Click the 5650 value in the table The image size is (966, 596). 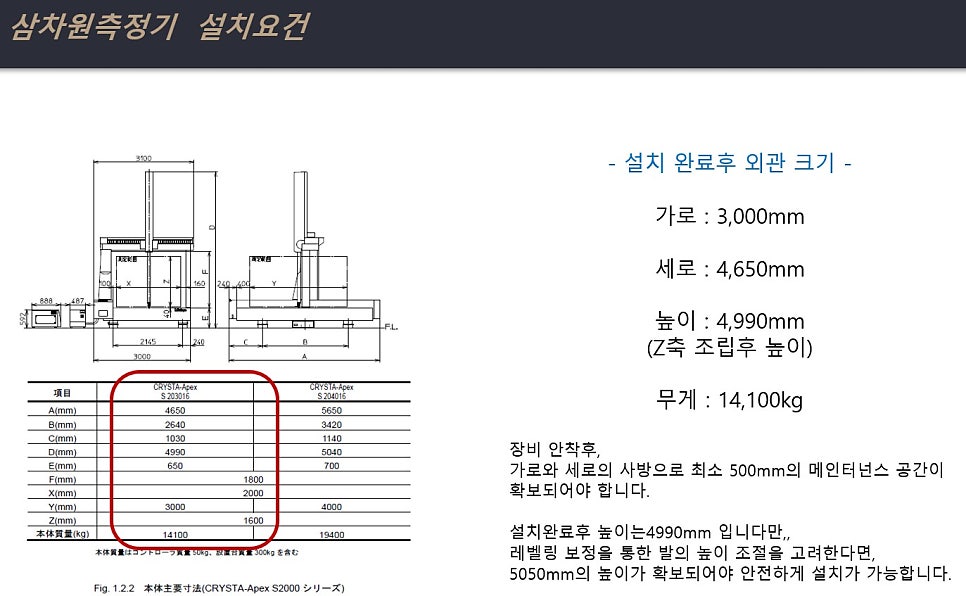[331, 410]
